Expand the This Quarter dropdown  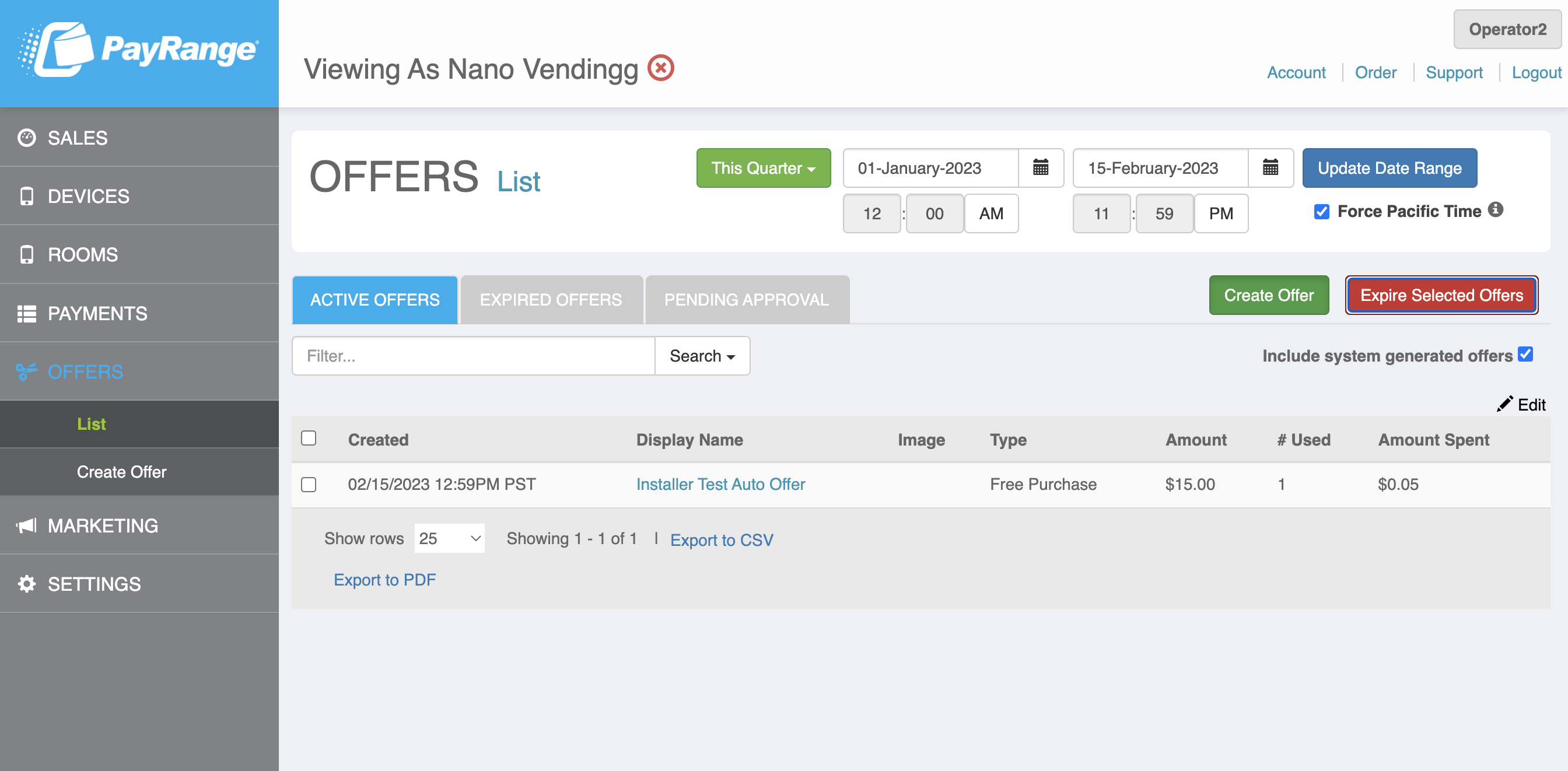pos(764,168)
